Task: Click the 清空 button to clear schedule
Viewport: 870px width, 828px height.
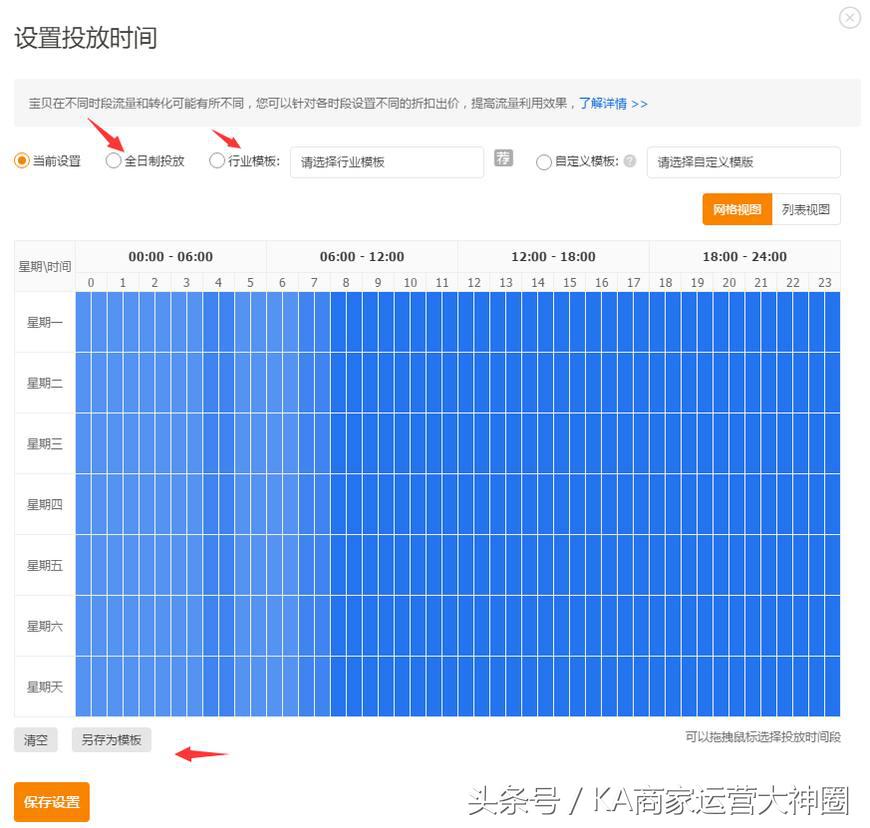Action: [x=35, y=740]
